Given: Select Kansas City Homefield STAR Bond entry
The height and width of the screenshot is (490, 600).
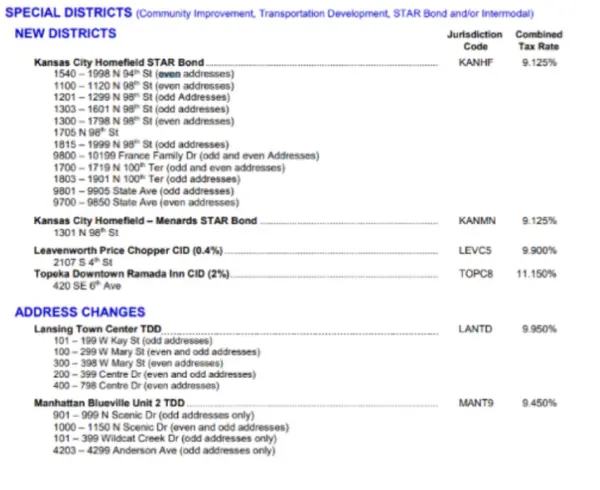Looking at the screenshot, I should (x=119, y=62).
